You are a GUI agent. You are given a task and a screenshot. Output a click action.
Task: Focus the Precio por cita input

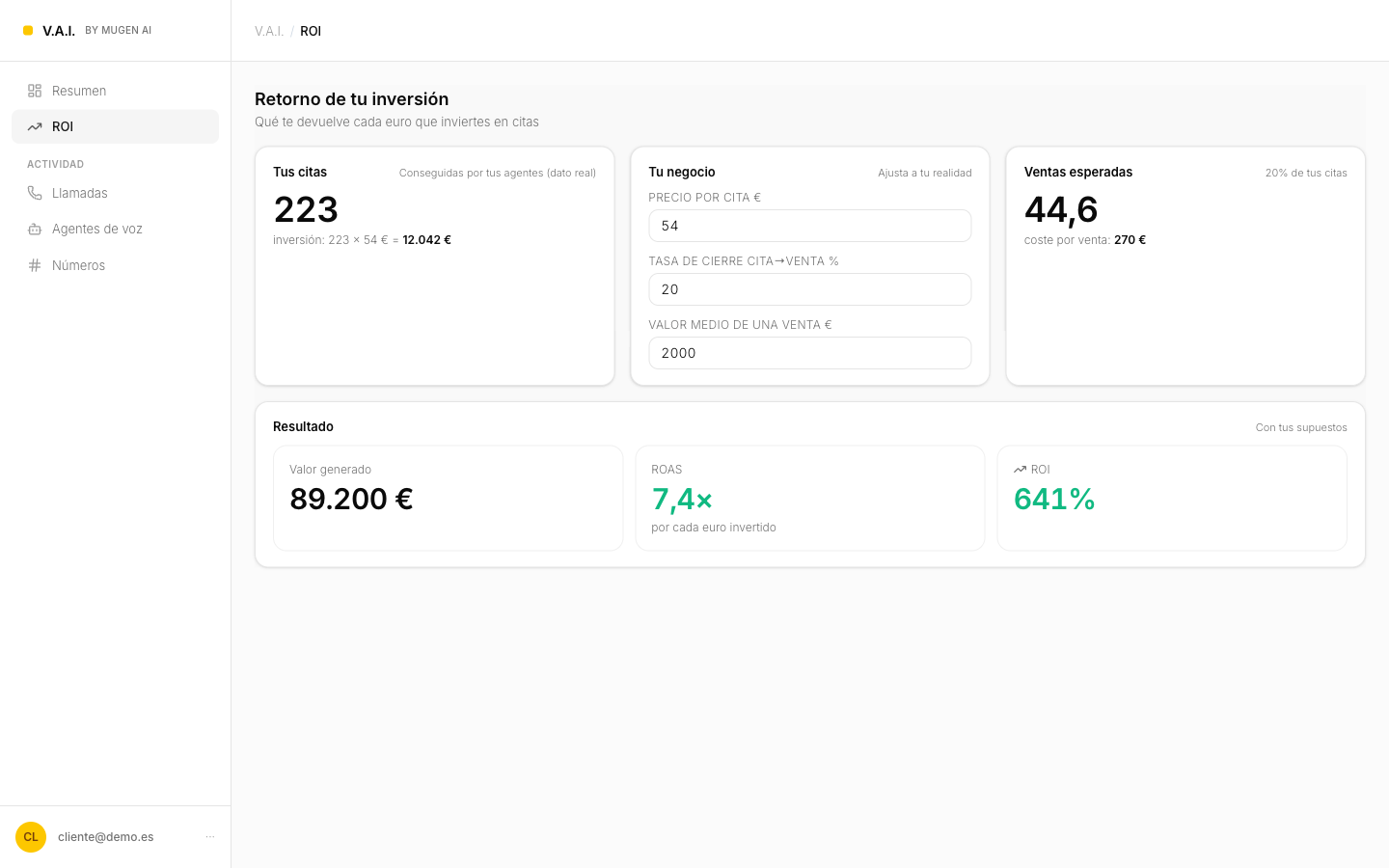click(810, 226)
